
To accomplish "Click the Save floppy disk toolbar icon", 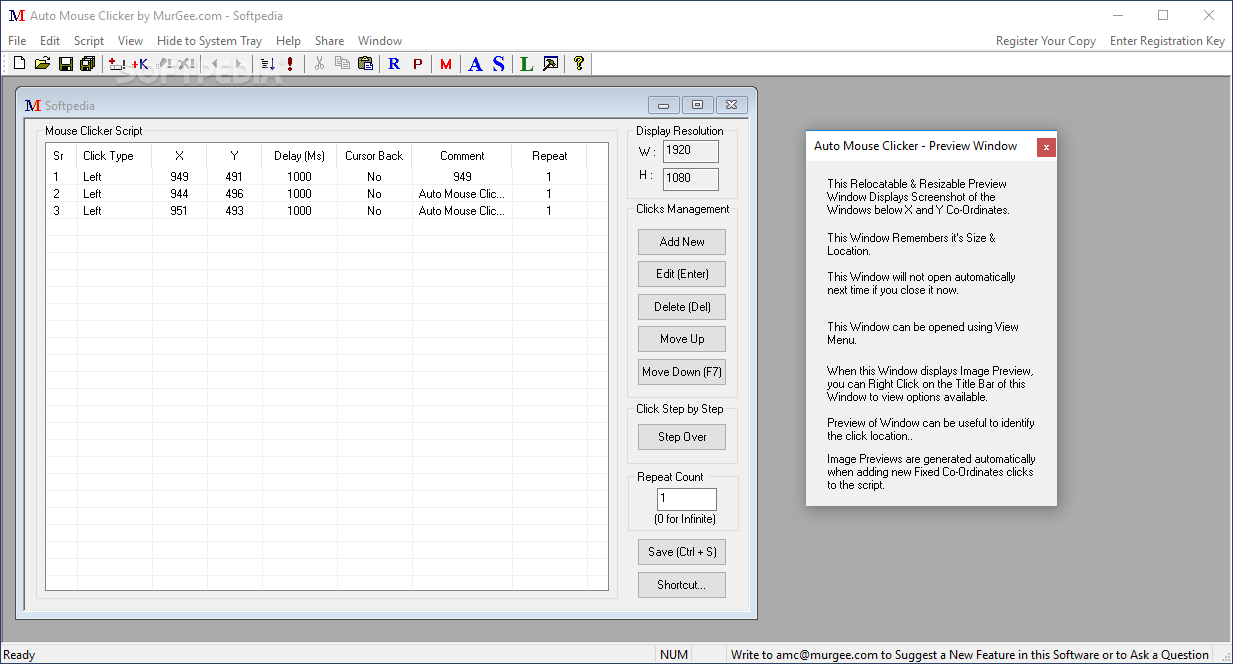I will pos(65,64).
